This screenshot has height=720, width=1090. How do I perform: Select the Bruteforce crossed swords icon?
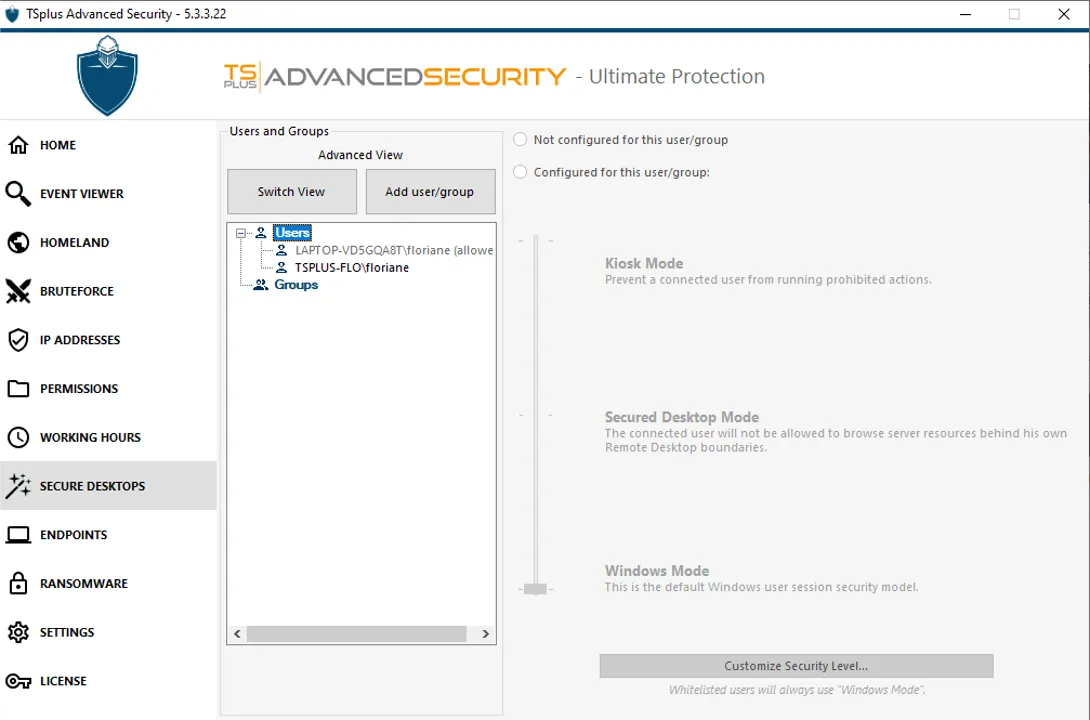pyautogui.click(x=18, y=292)
